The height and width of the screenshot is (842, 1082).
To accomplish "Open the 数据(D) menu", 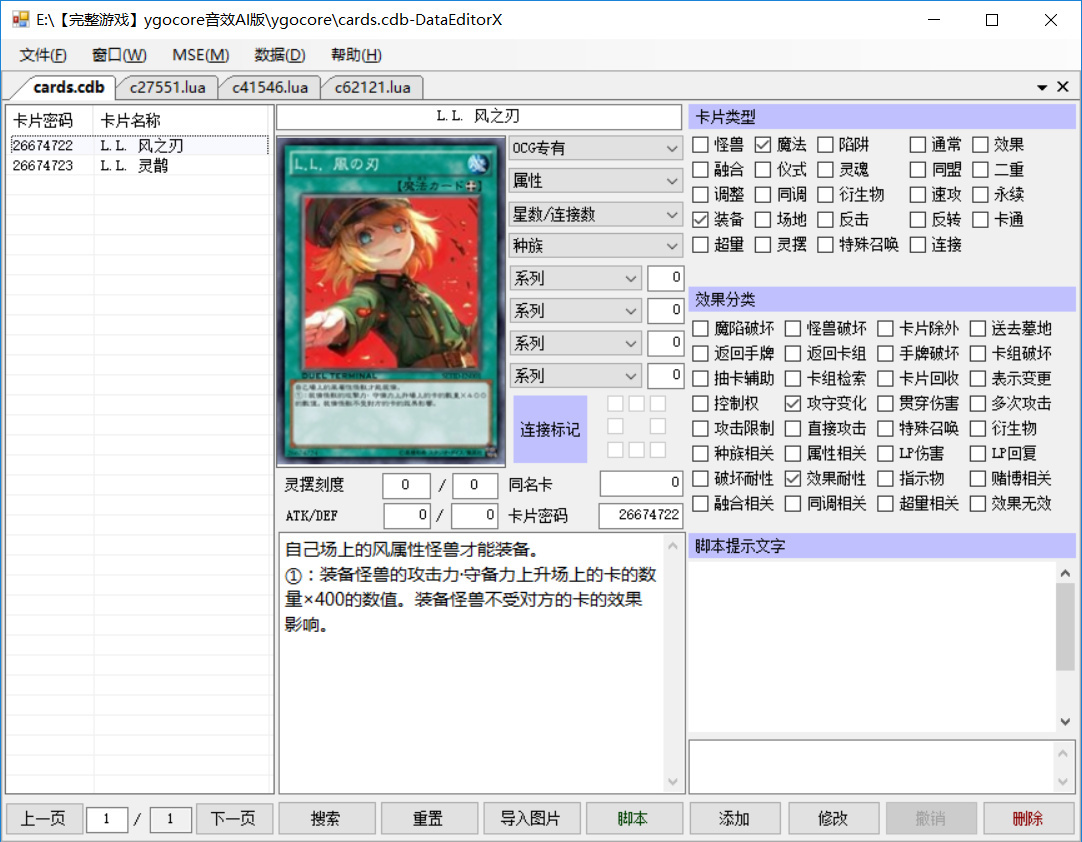I will point(279,55).
